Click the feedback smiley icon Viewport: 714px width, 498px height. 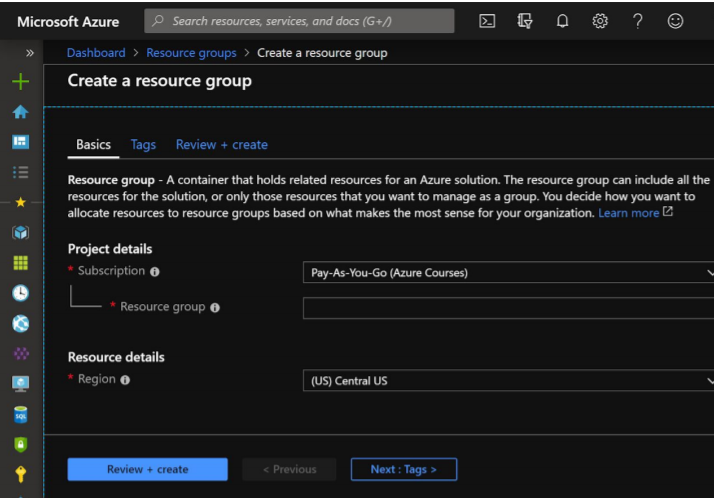point(676,21)
